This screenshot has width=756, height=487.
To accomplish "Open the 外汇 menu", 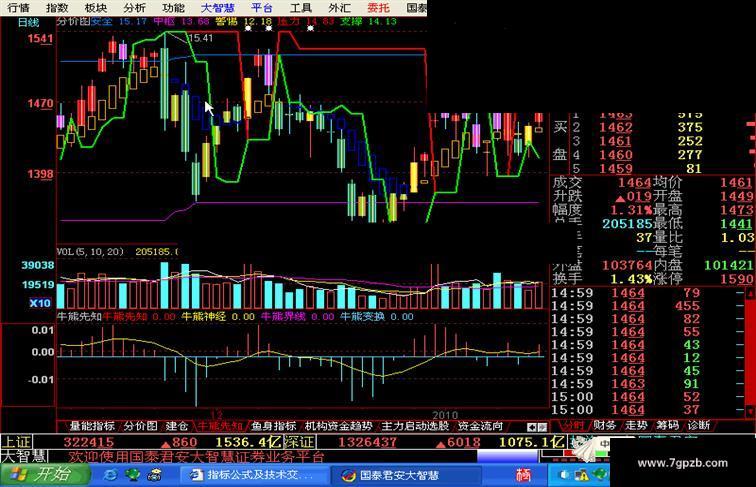I will coord(339,7).
